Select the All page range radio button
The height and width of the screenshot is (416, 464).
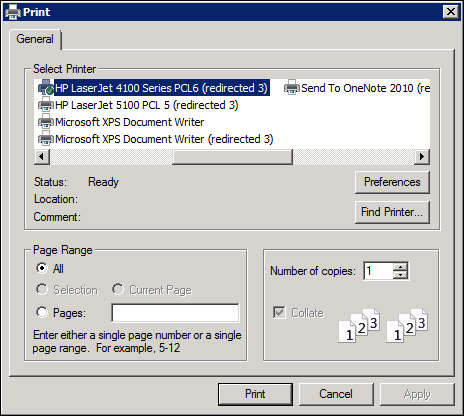(42, 268)
